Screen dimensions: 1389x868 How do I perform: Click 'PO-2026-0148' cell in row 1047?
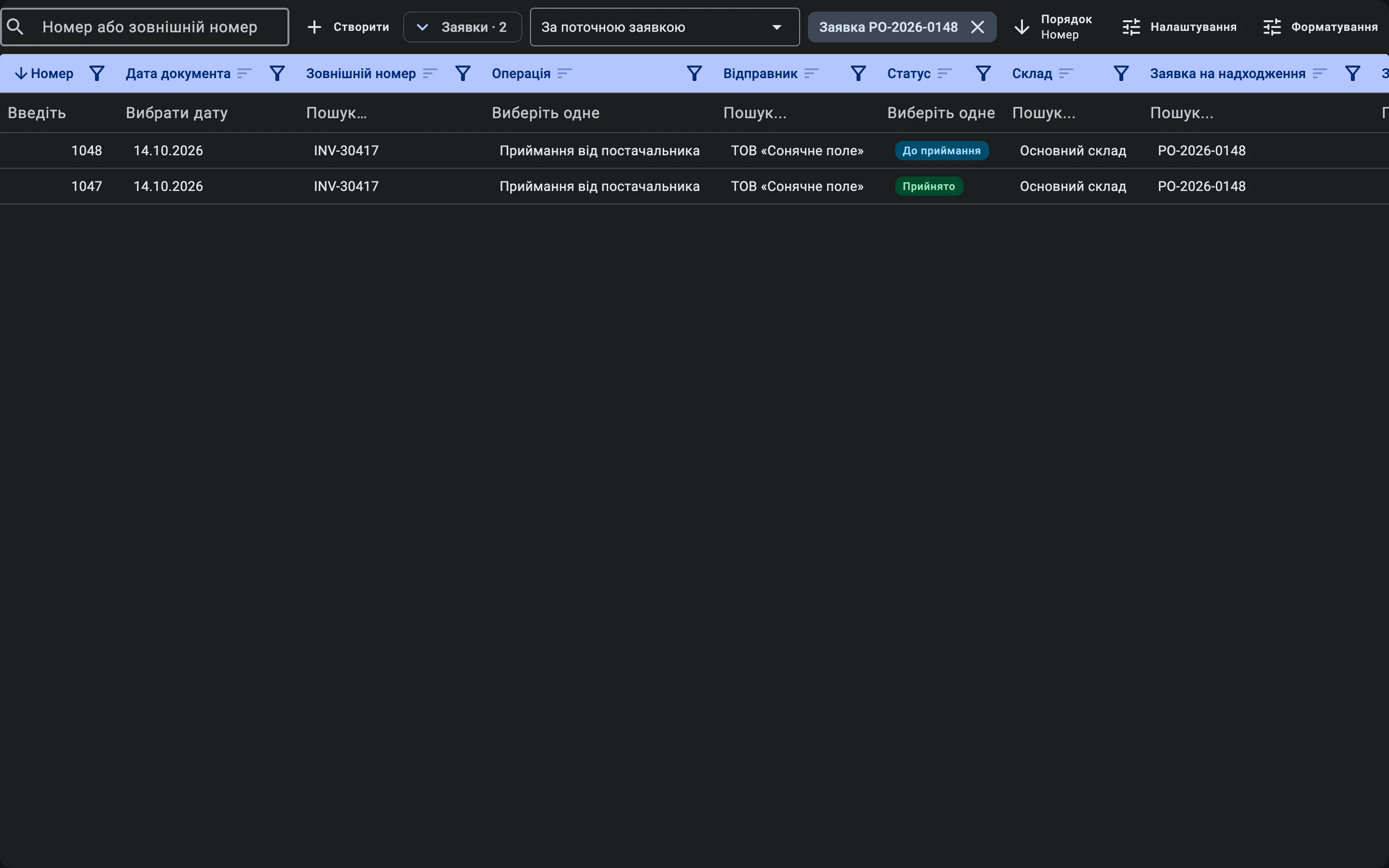[x=1201, y=187]
